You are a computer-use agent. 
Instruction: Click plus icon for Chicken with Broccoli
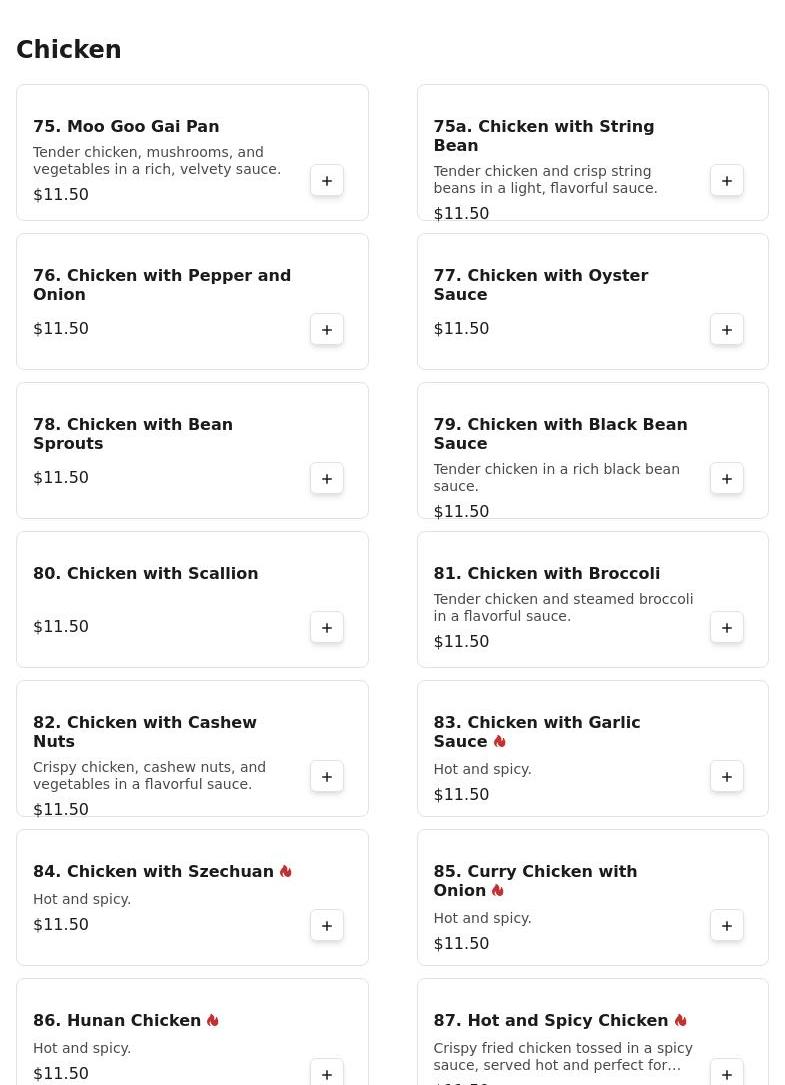click(x=727, y=628)
